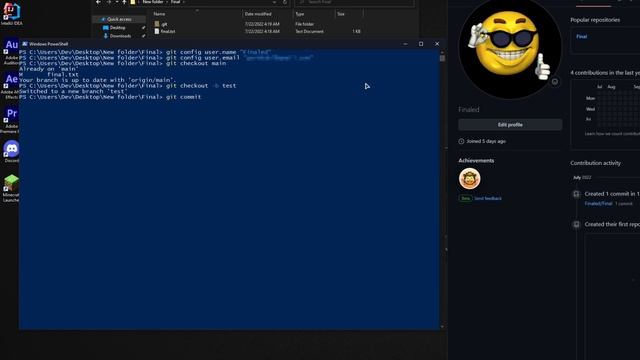The image size is (640, 360).
Task: Open Discord desktop shortcut
Action: coord(11,151)
